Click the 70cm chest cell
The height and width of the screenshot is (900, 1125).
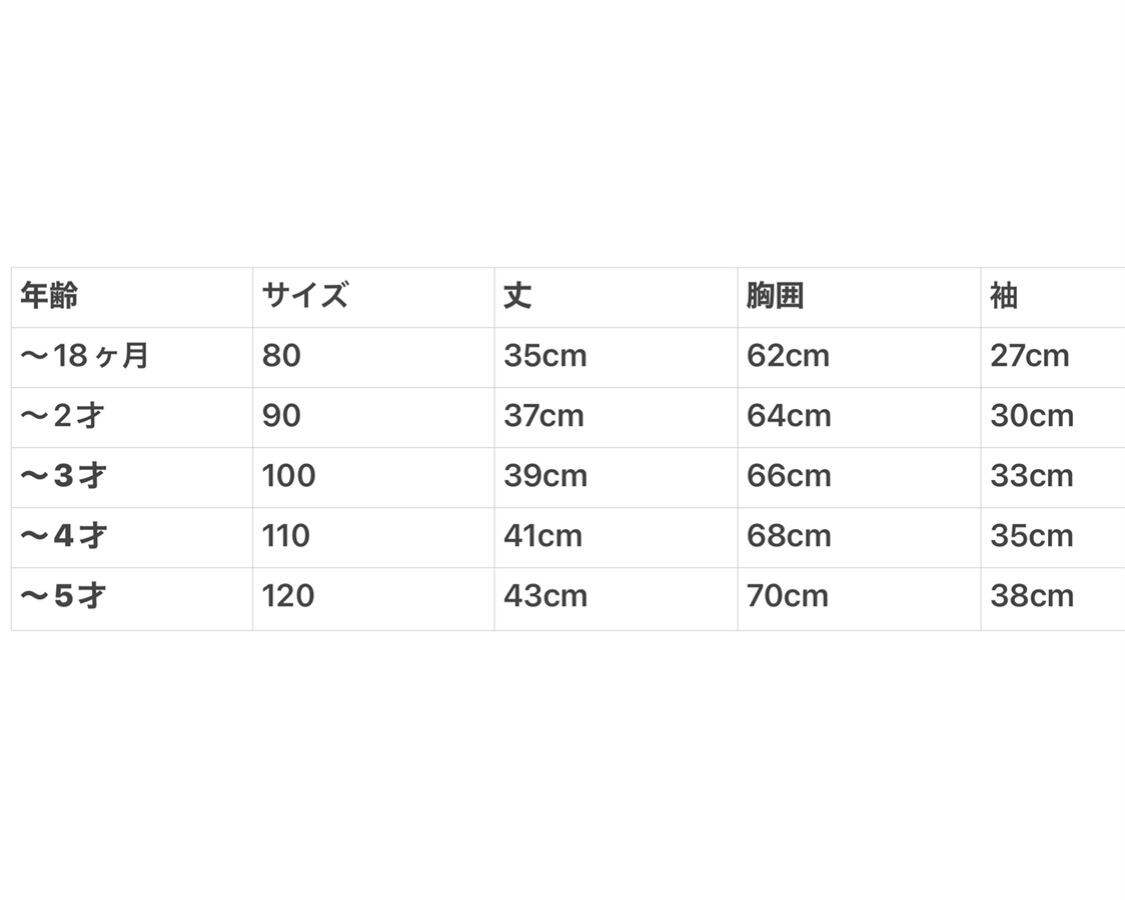[788, 597]
